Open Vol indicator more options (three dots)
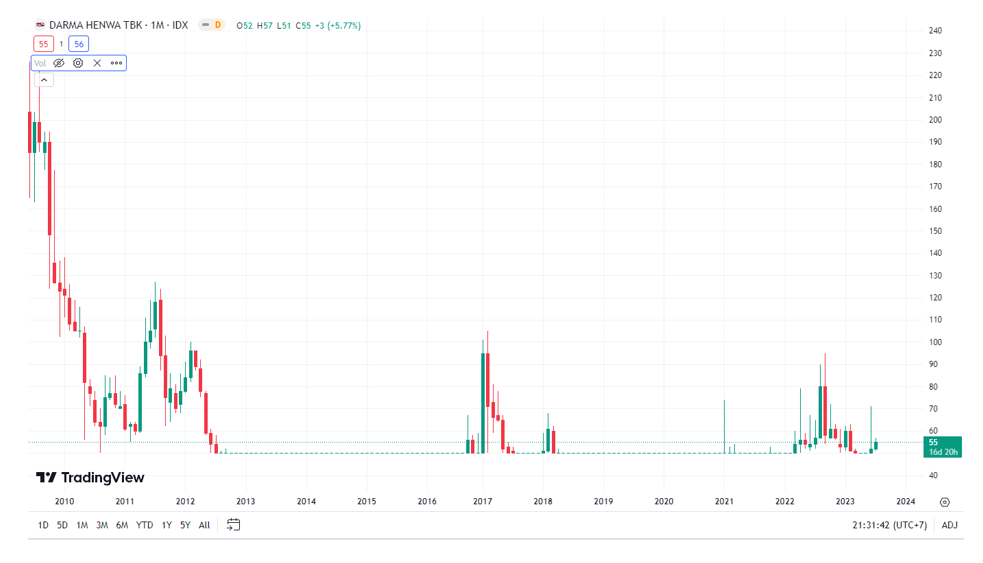This screenshot has width=983, height=563. [116, 63]
